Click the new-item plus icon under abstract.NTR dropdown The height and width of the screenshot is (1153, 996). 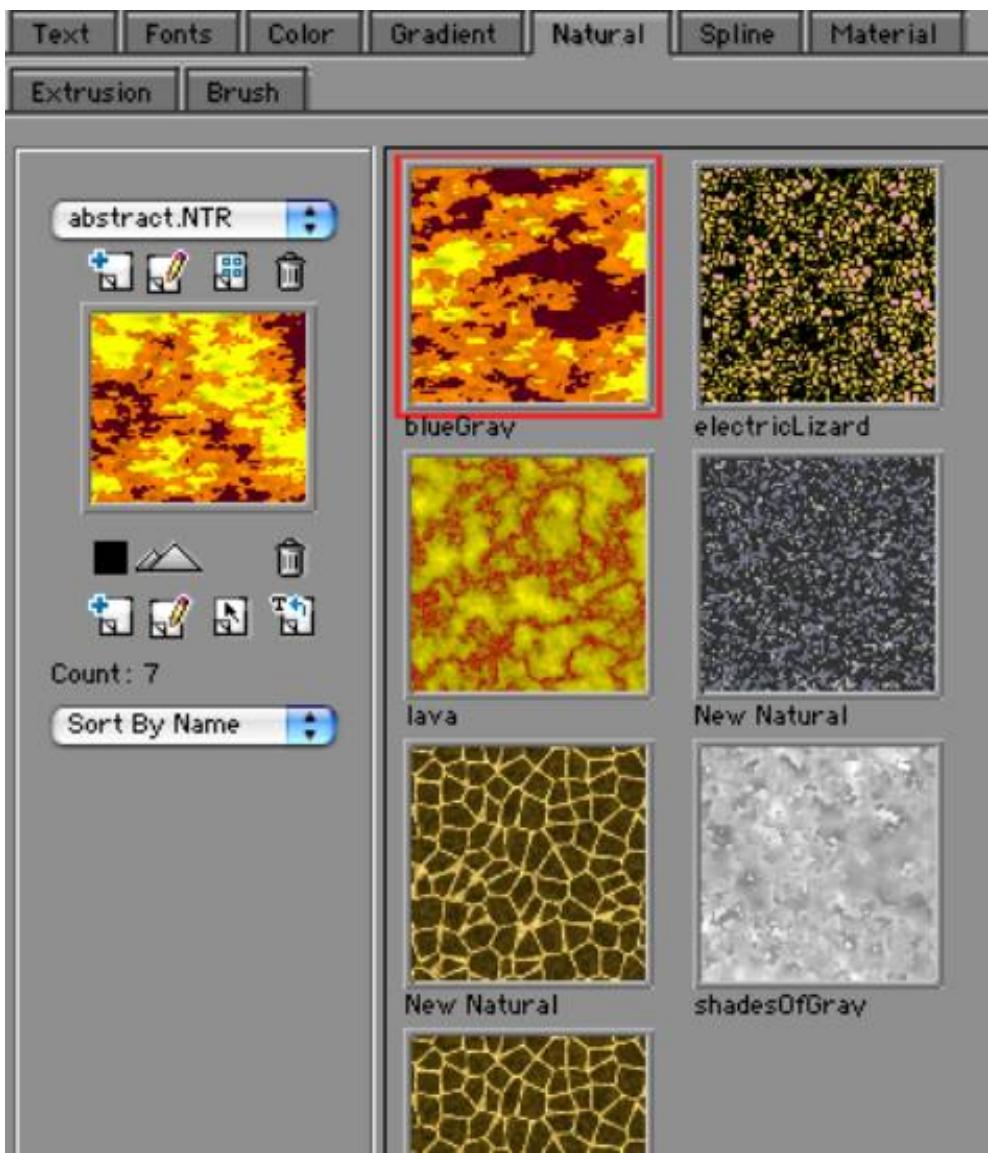pyautogui.click(x=110, y=271)
